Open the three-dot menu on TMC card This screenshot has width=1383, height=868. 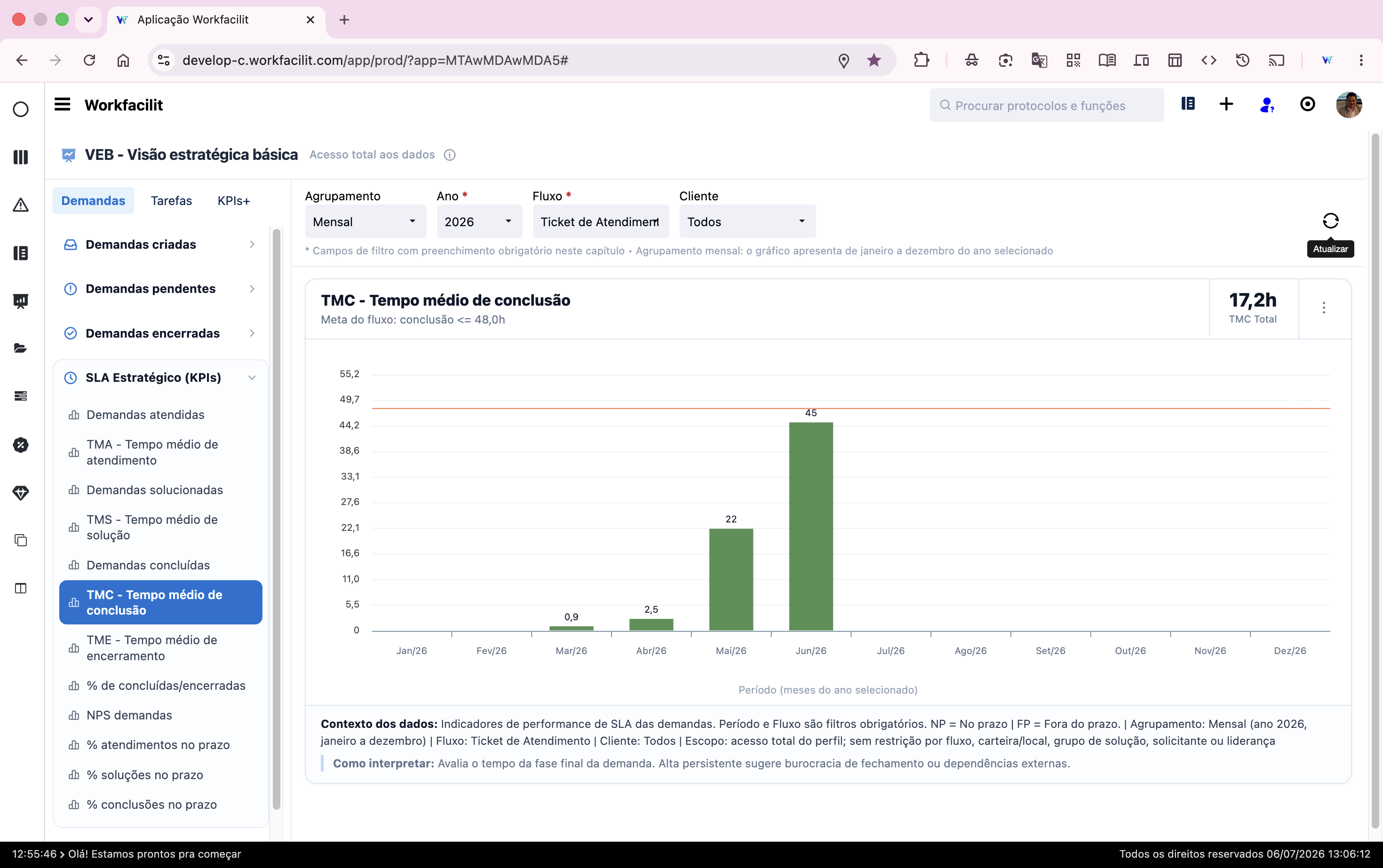[x=1324, y=308]
